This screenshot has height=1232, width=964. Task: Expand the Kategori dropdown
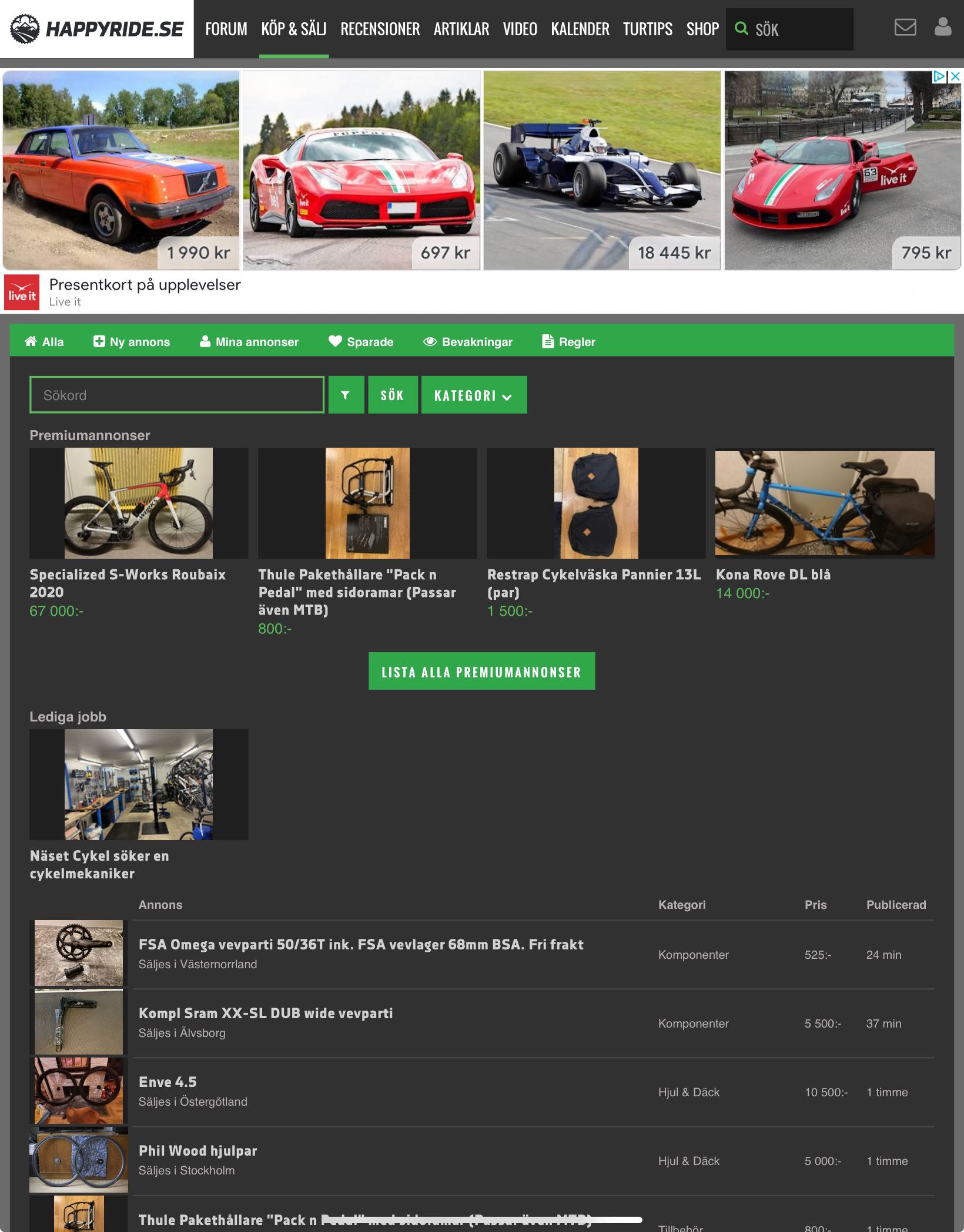[x=474, y=395]
